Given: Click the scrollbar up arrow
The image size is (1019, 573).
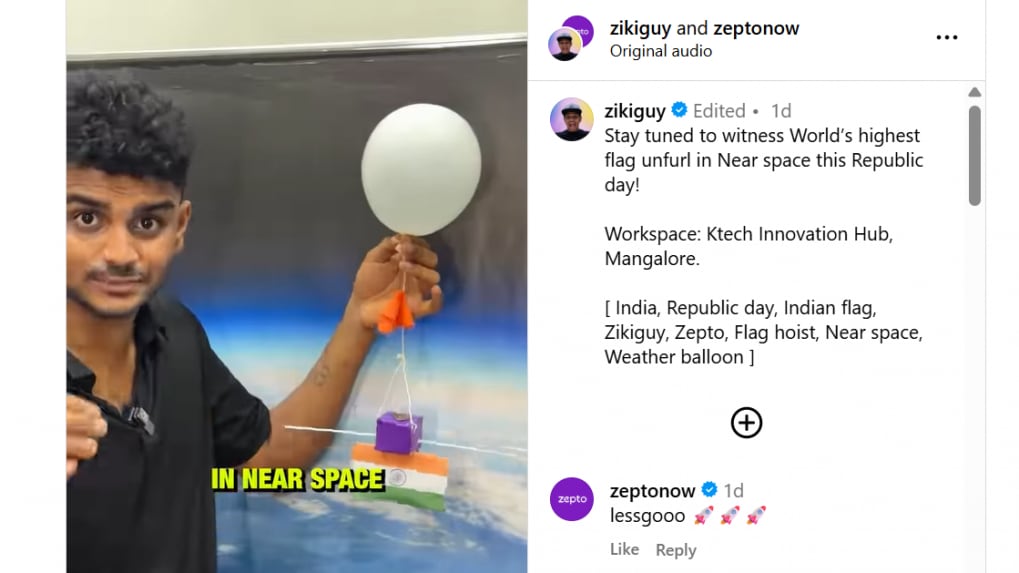Looking at the screenshot, I should pyautogui.click(x=974, y=92).
